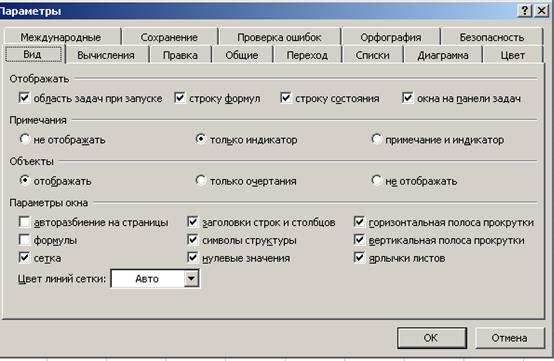Select не отображать under Примечания

(x=24, y=139)
